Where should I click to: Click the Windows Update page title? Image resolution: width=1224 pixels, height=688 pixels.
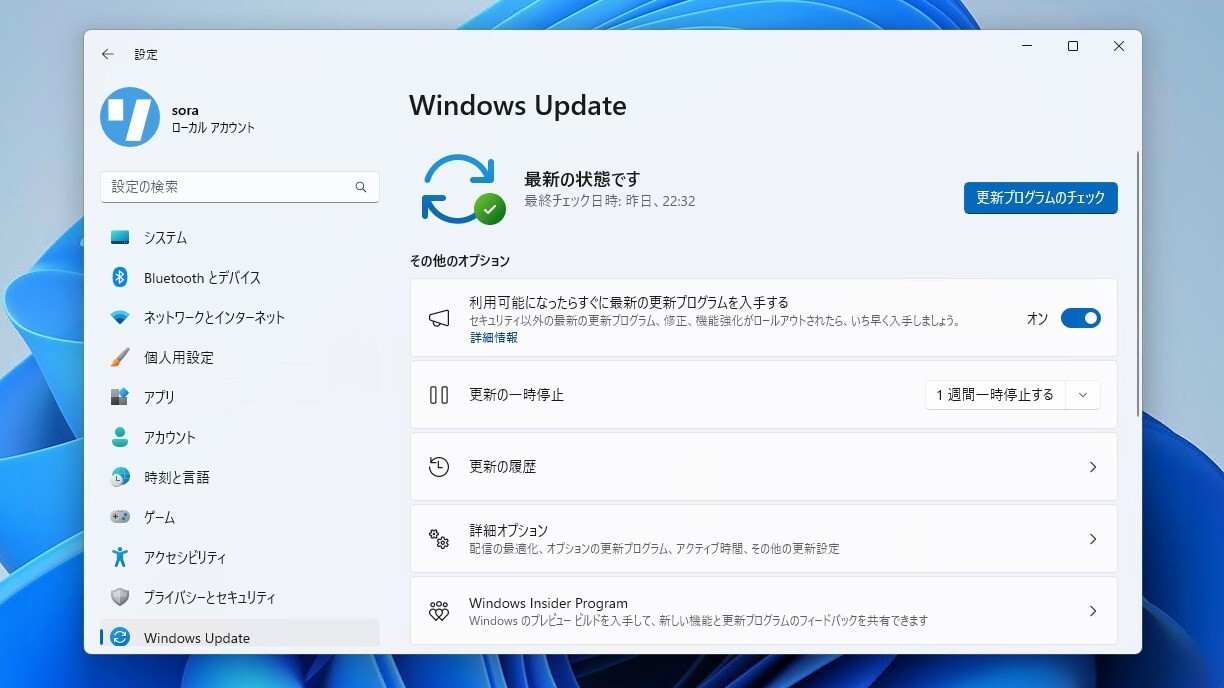tap(518, 106)
